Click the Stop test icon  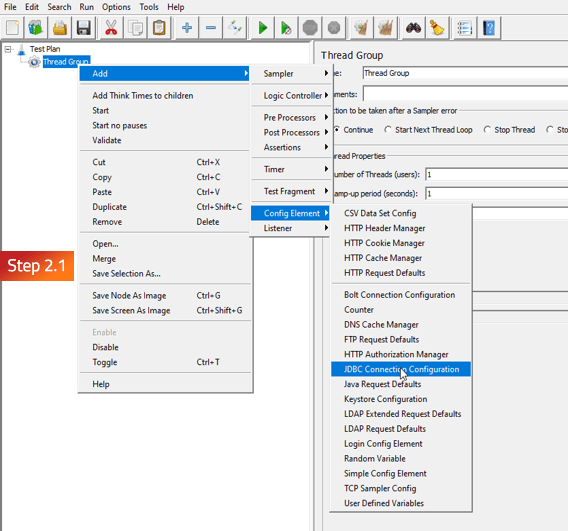tap(310, 28)
